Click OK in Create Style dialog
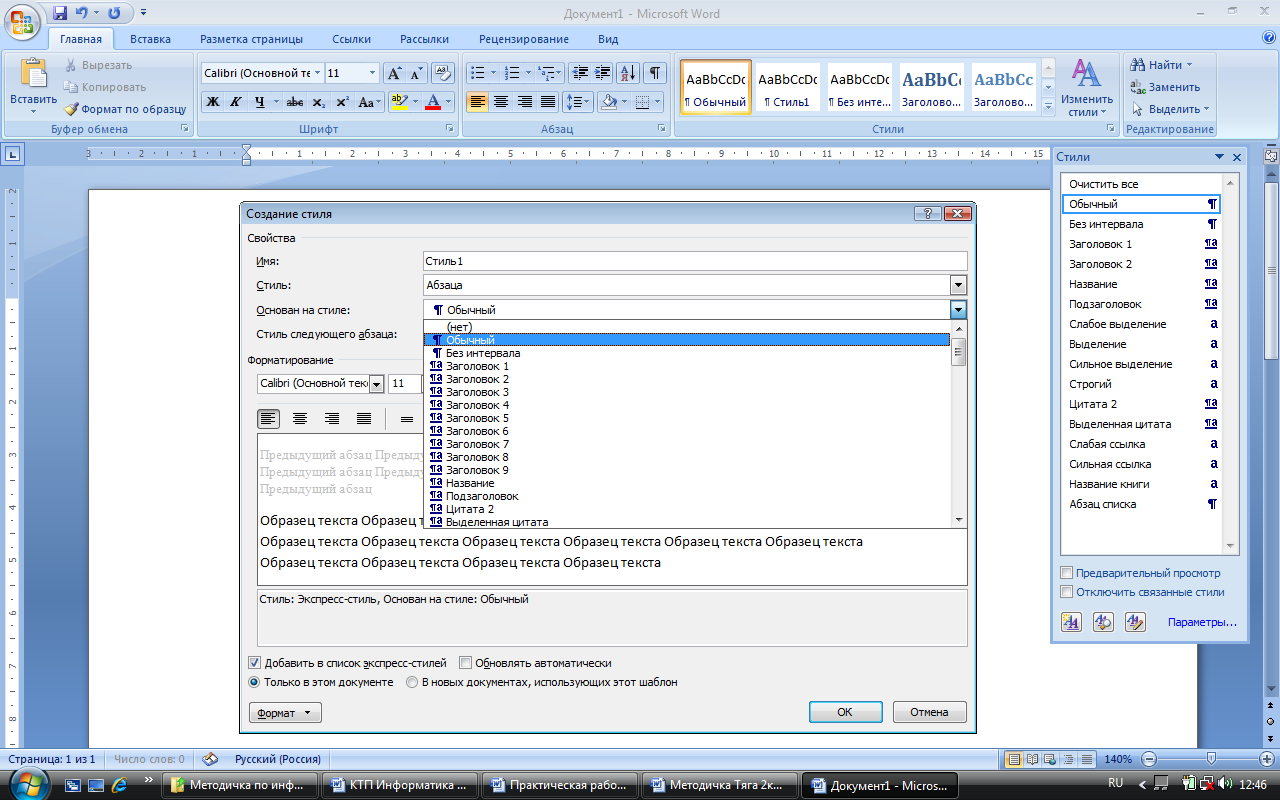Screen dimensions: 1280x800 tap(845, 713)
